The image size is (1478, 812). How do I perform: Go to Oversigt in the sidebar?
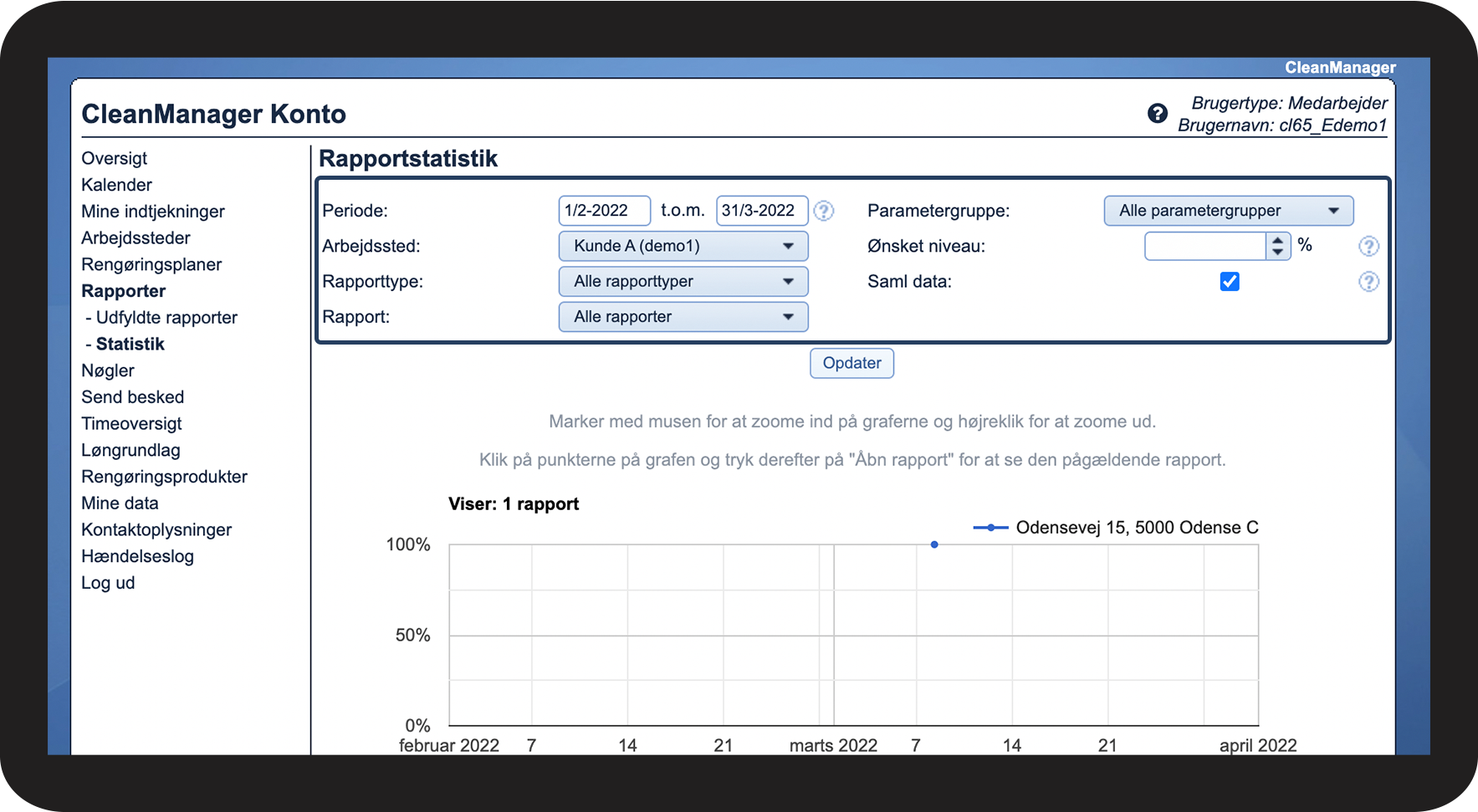114,158
